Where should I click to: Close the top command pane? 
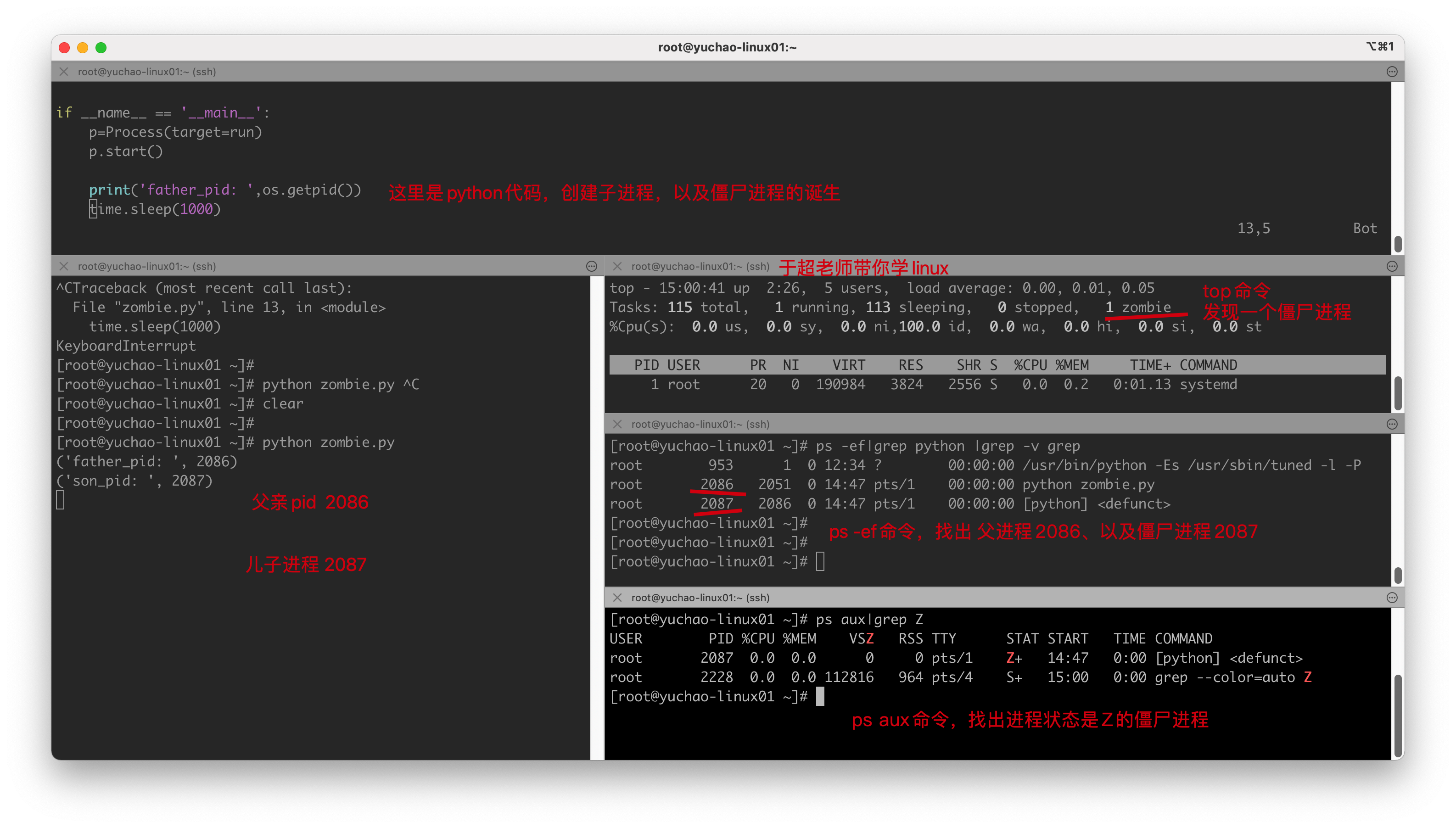(x=617, y=266)
